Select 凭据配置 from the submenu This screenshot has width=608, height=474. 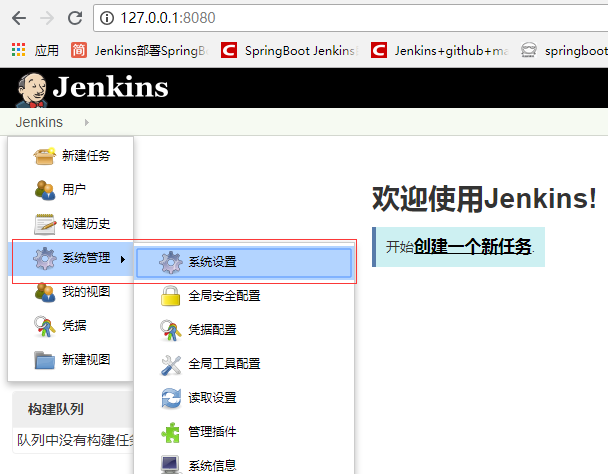212,330
